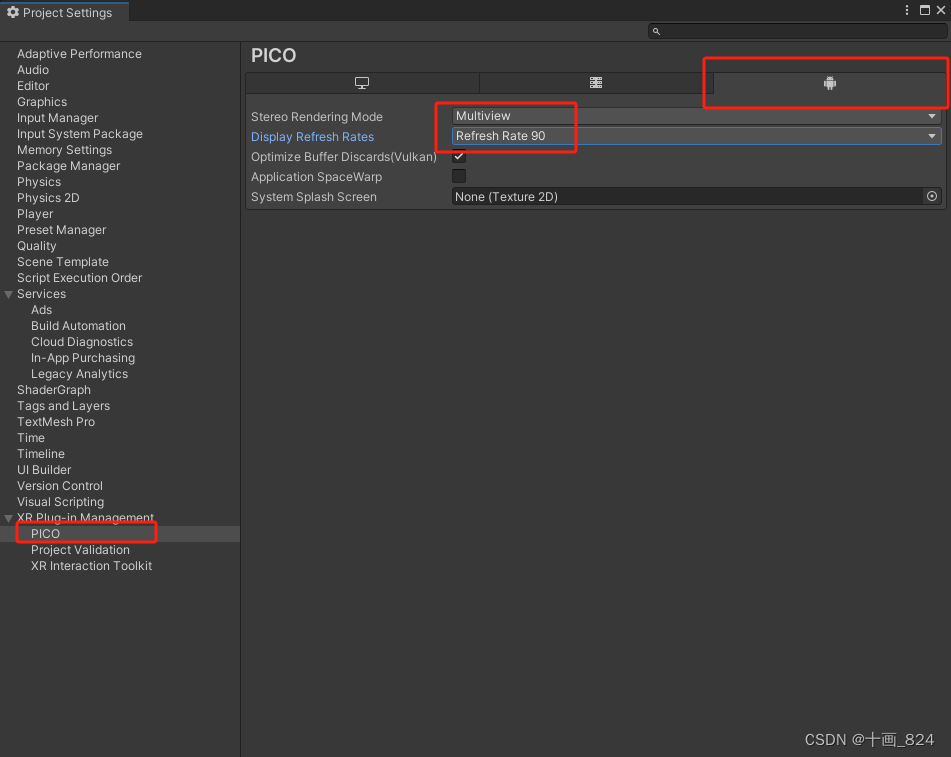Image resolution: width=951 pixels, height=757 pixels.
Task: Select Cloud Diagnostics
Action: coord(82,341)
